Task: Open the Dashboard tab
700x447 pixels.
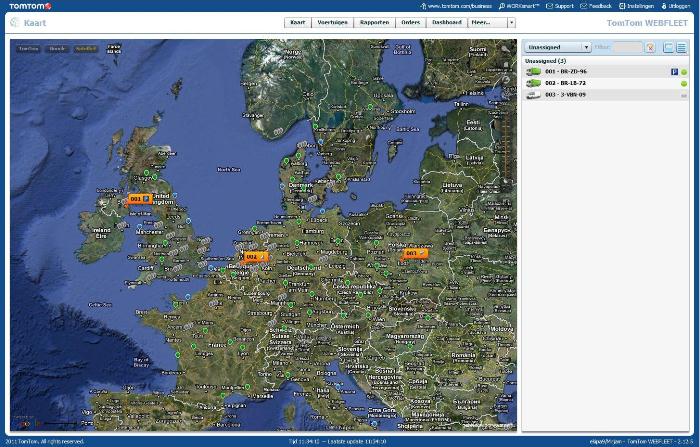Action: point(447,22)
